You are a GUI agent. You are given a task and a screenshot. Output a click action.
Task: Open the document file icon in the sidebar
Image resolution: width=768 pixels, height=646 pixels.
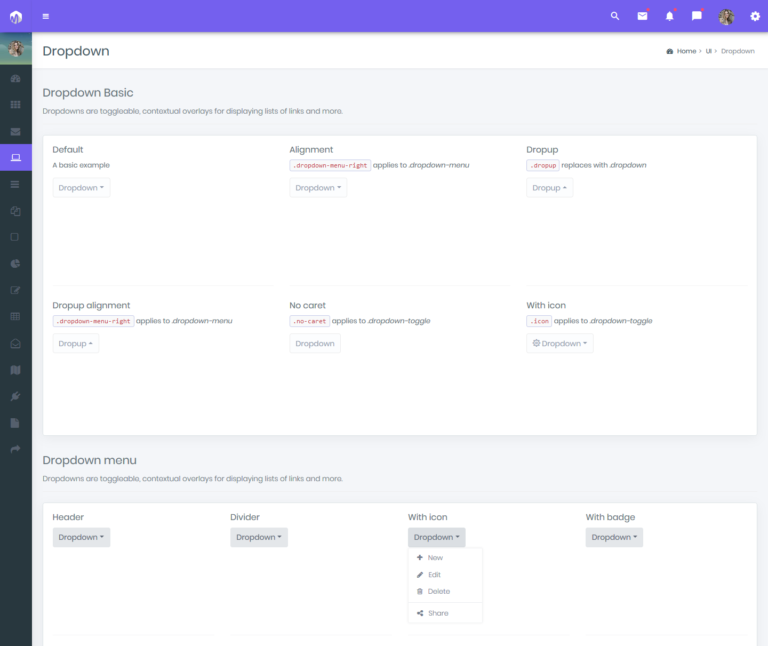[x=15, y=423]
